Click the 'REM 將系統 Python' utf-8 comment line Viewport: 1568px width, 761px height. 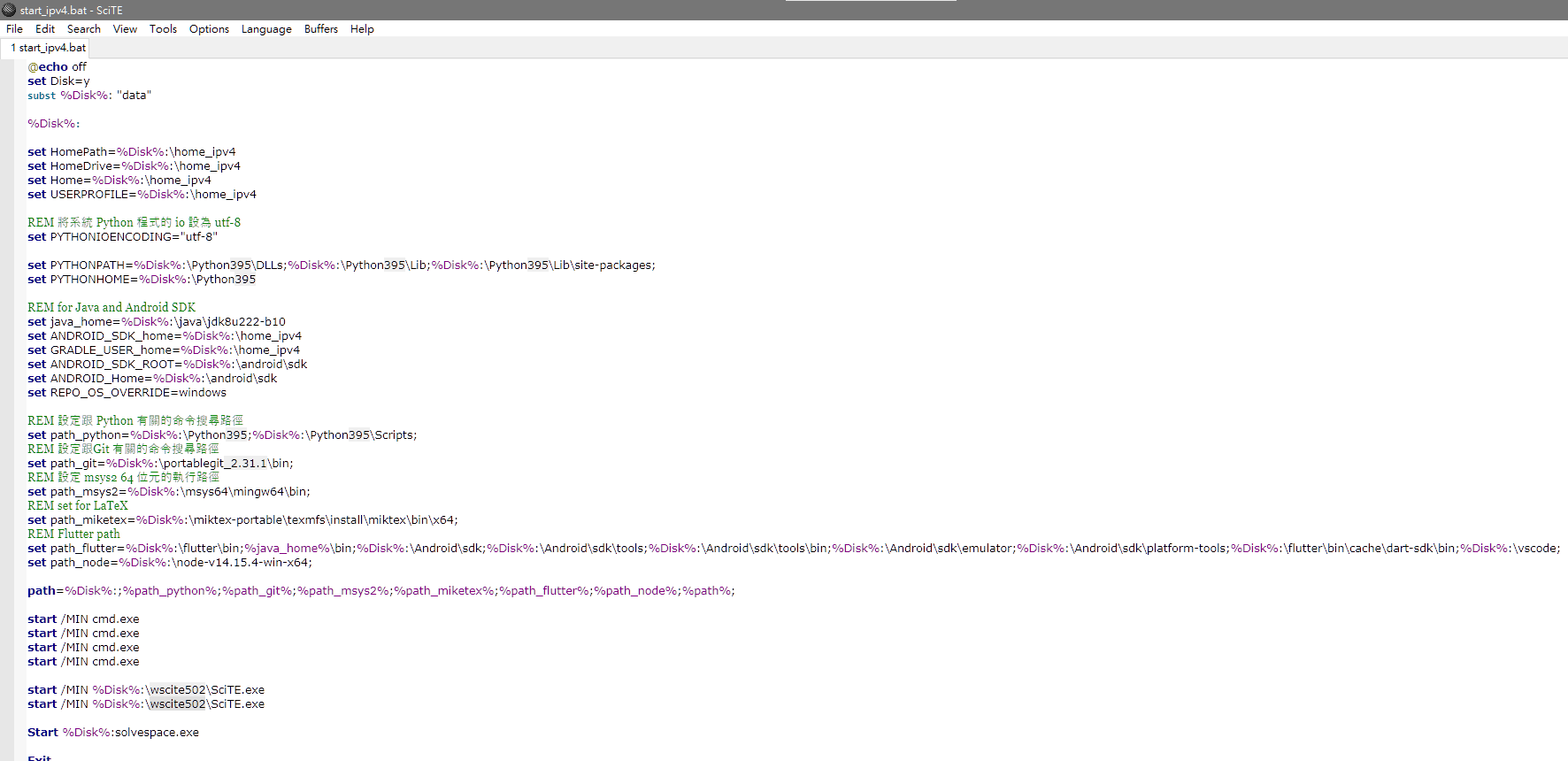(134, 223)
